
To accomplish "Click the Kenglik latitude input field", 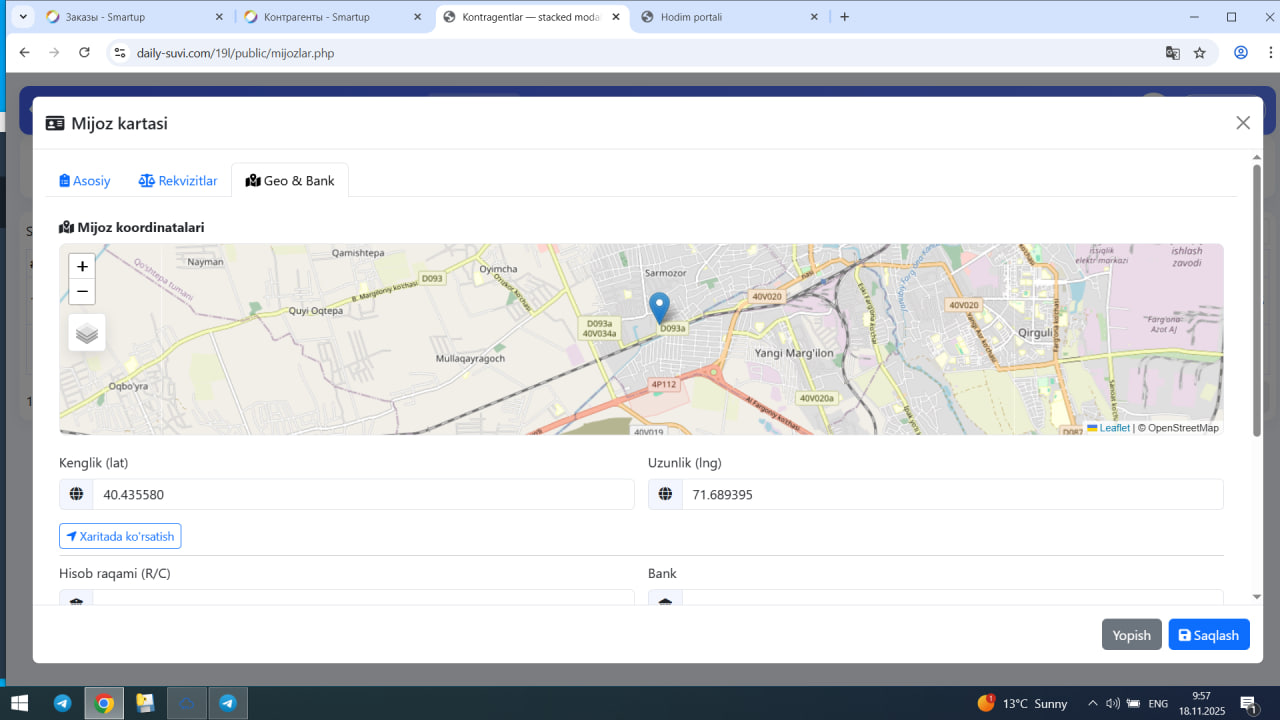I will pyautogui.click(x=362, y=495).
